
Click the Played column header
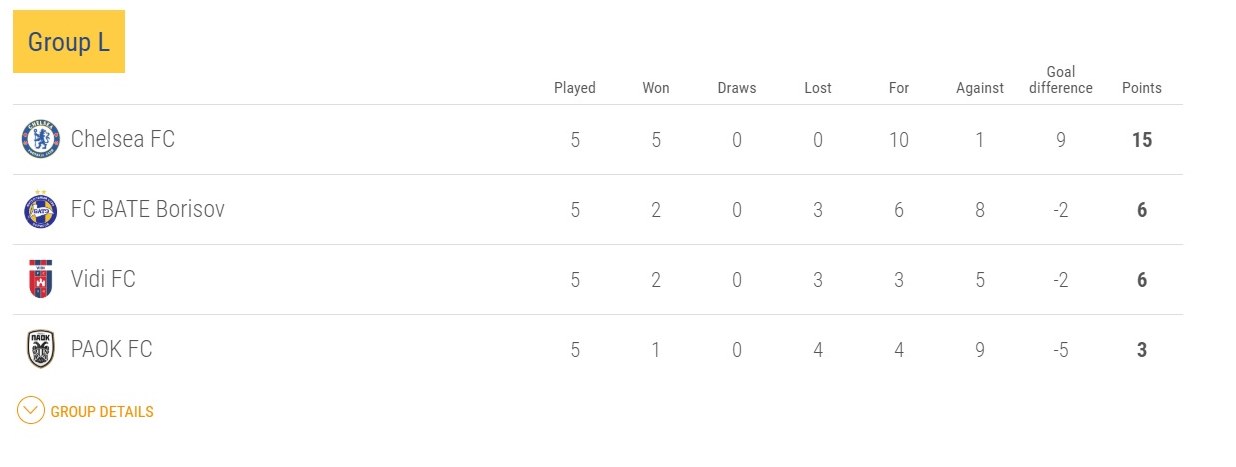pyautogui.click(x=575, y=88)
